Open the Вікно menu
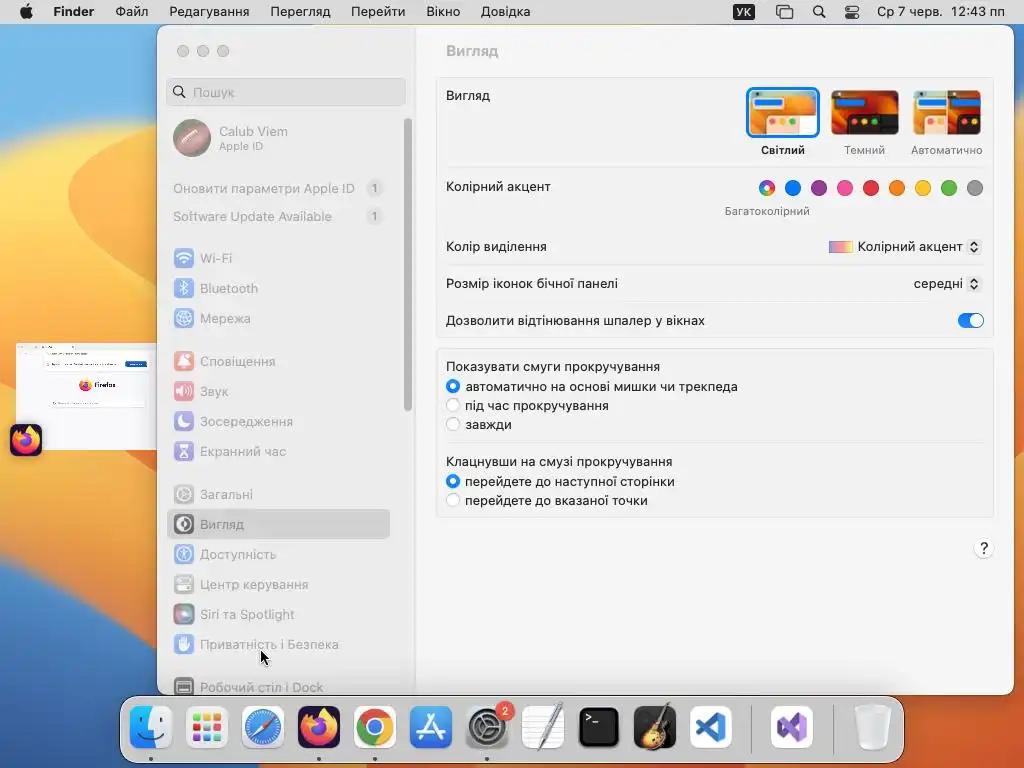The width and height of the screenshot is (1024, 768). (x=443, y=12)
